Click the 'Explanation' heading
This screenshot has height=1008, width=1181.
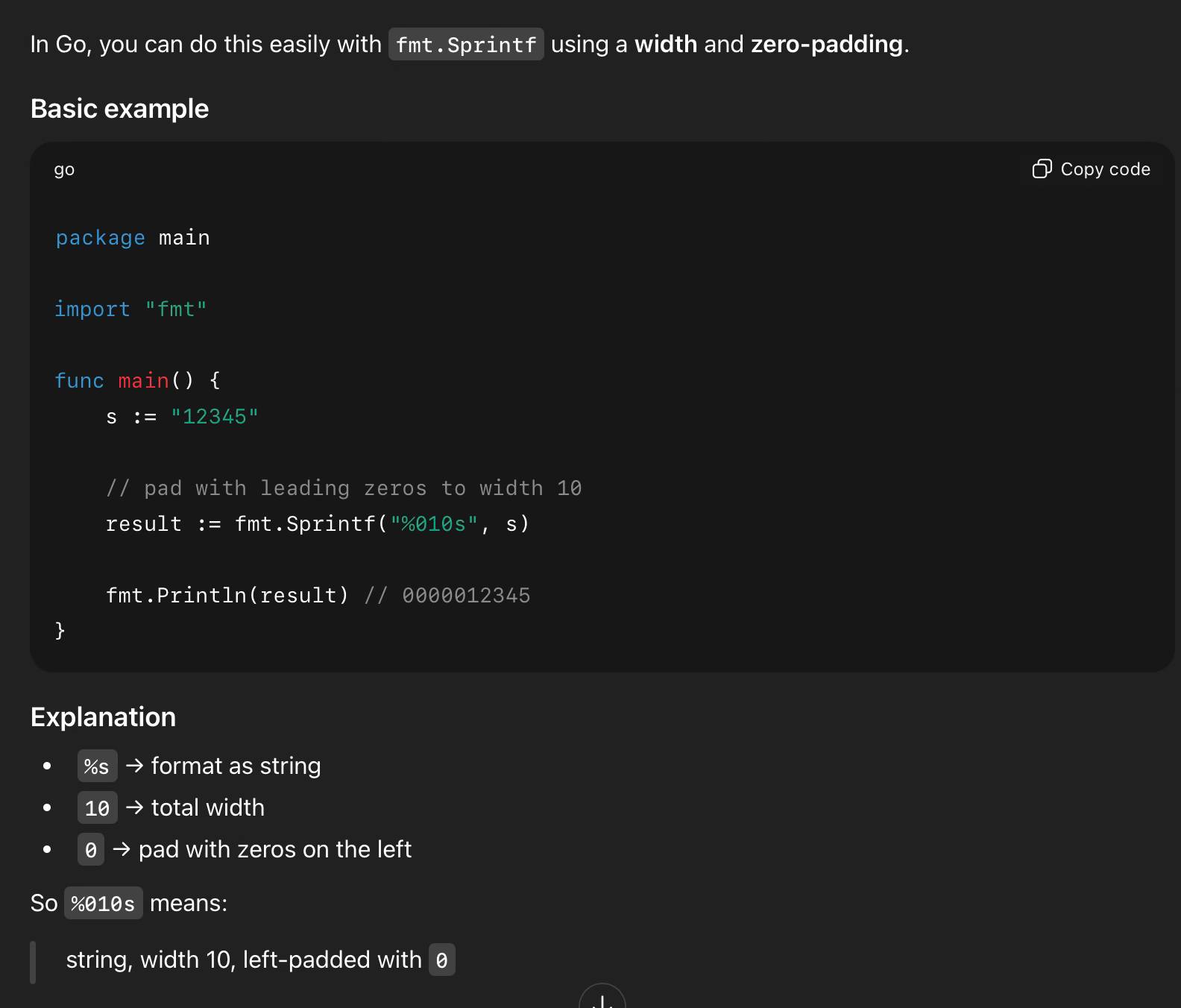[103, 717]
